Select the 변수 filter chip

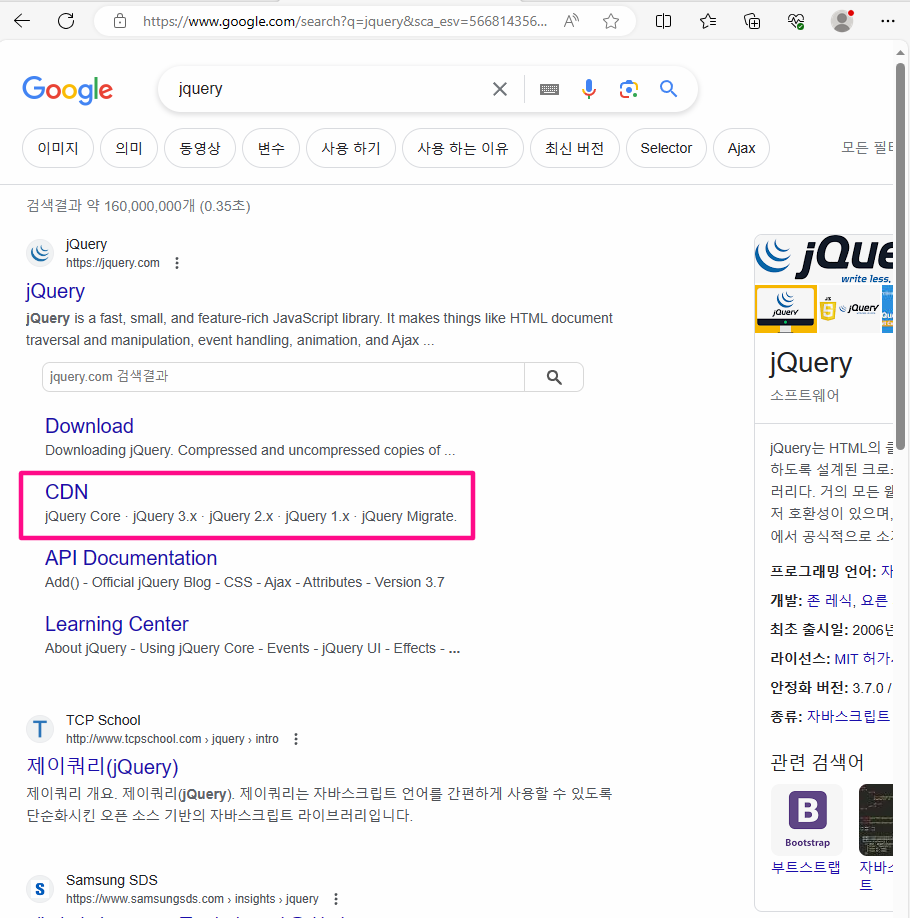(x=271, y=148)
